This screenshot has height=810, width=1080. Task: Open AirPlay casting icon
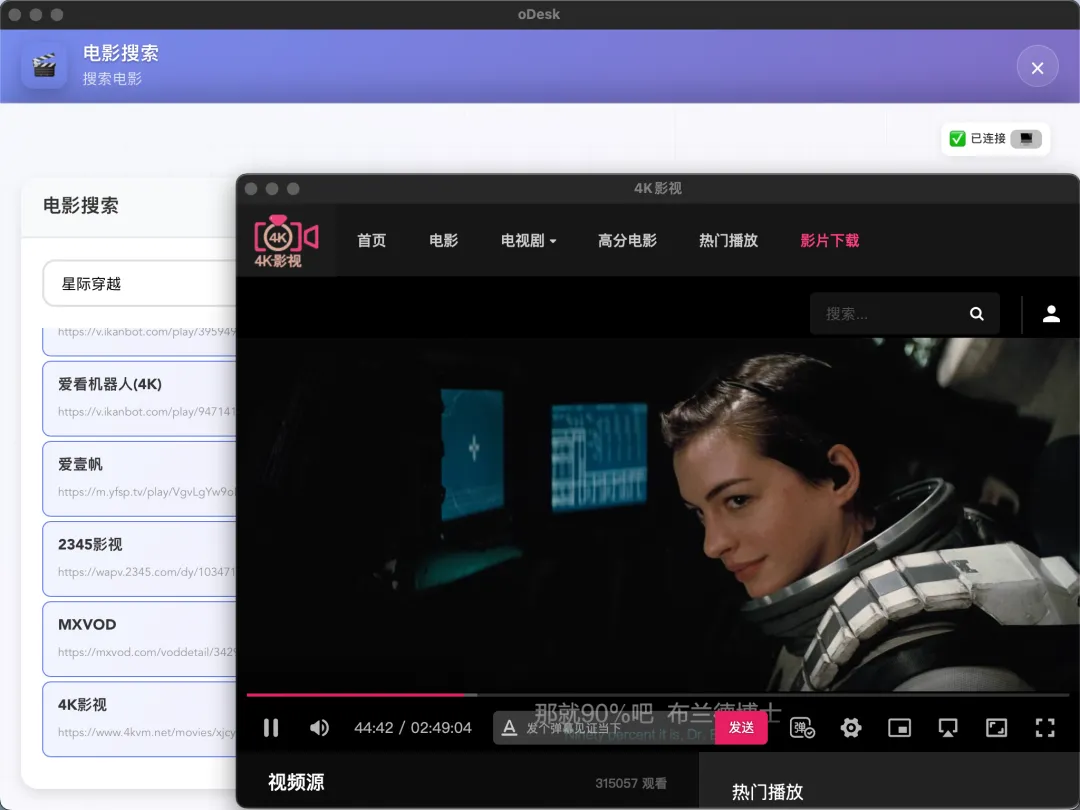pos(948,727)
